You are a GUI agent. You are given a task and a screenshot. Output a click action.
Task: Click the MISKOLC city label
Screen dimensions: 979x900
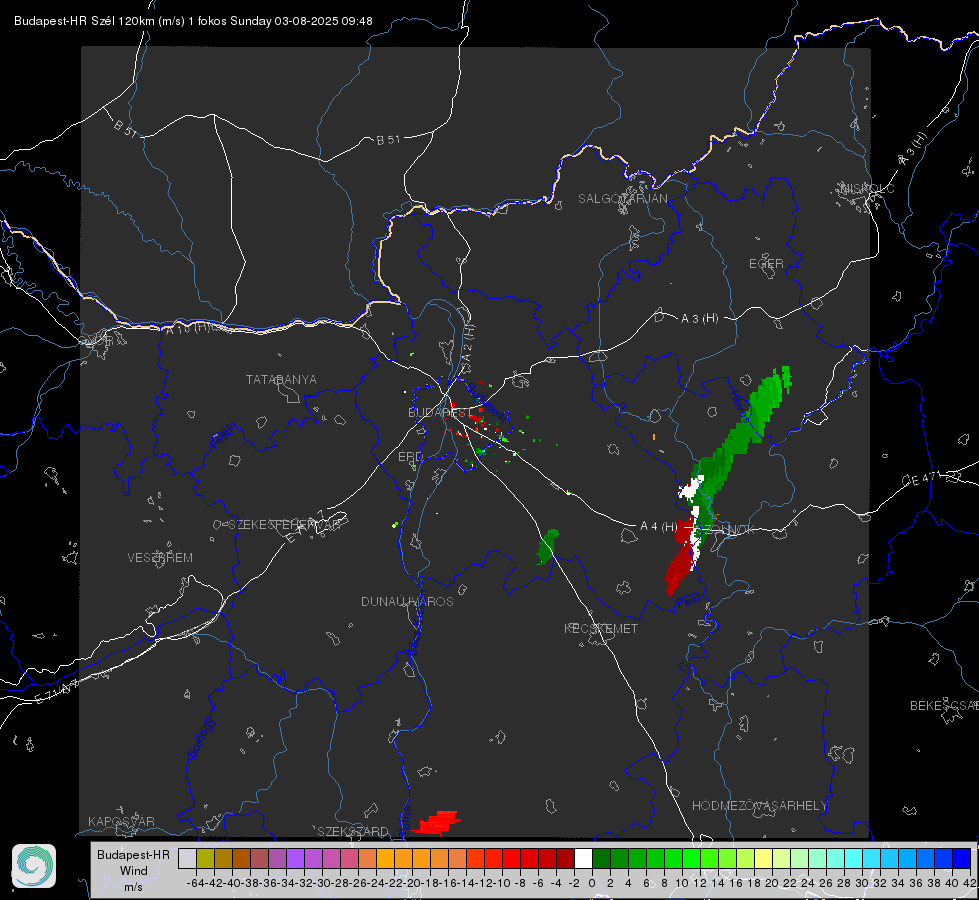tap(867, 188)
